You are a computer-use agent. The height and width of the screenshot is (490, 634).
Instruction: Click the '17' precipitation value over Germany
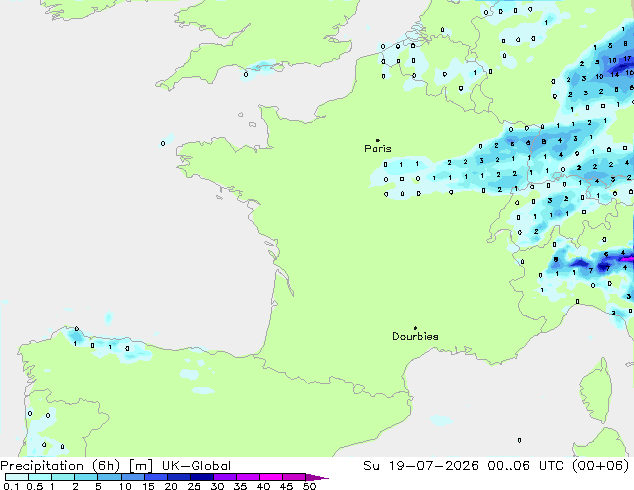click(x=627, y=59)
